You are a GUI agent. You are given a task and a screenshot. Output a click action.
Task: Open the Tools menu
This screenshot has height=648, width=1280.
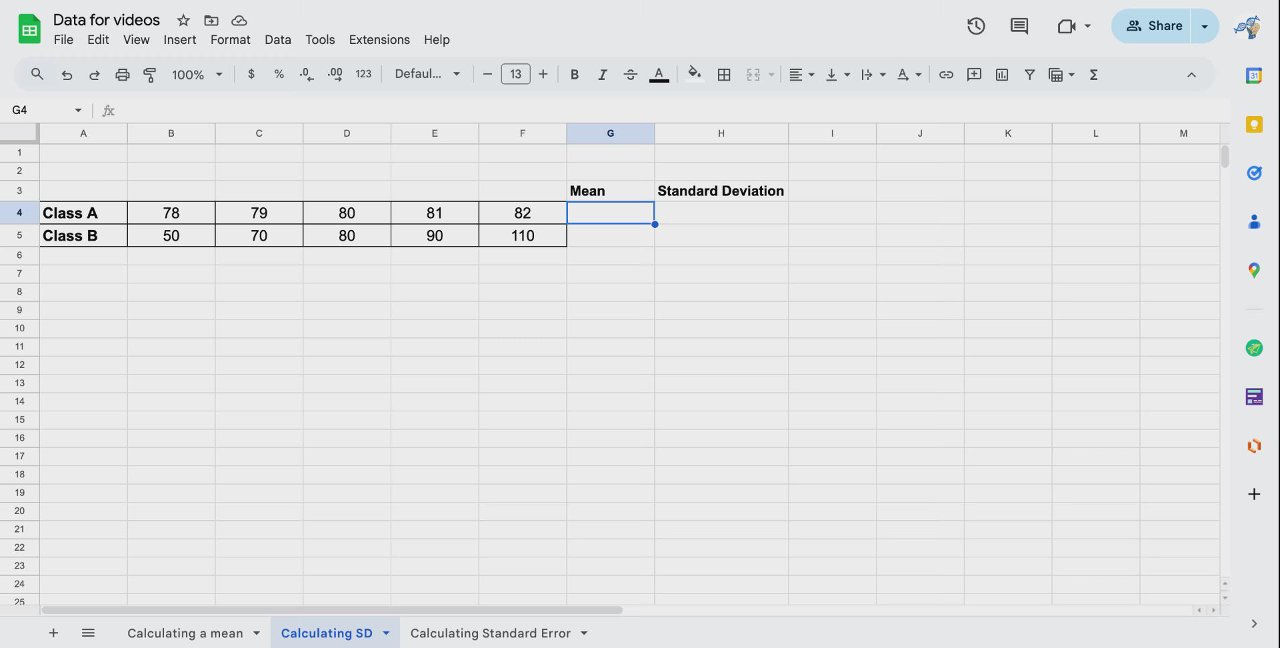click(x=320, y=40)
